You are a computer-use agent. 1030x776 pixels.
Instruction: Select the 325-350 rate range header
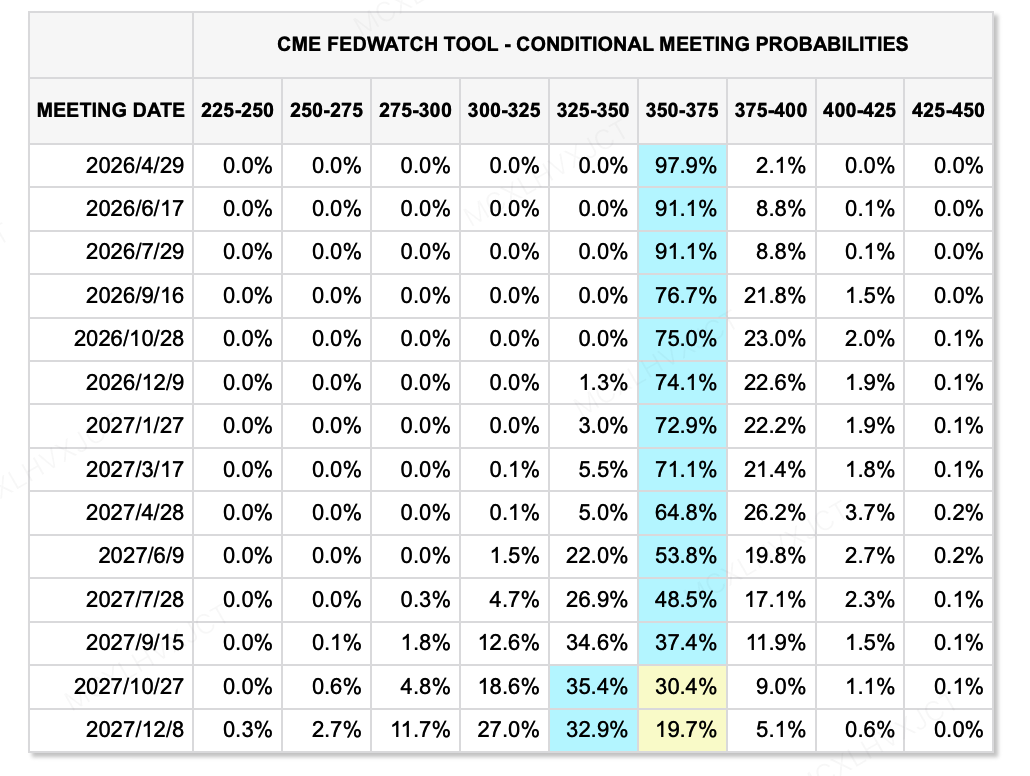click(593, 110)
